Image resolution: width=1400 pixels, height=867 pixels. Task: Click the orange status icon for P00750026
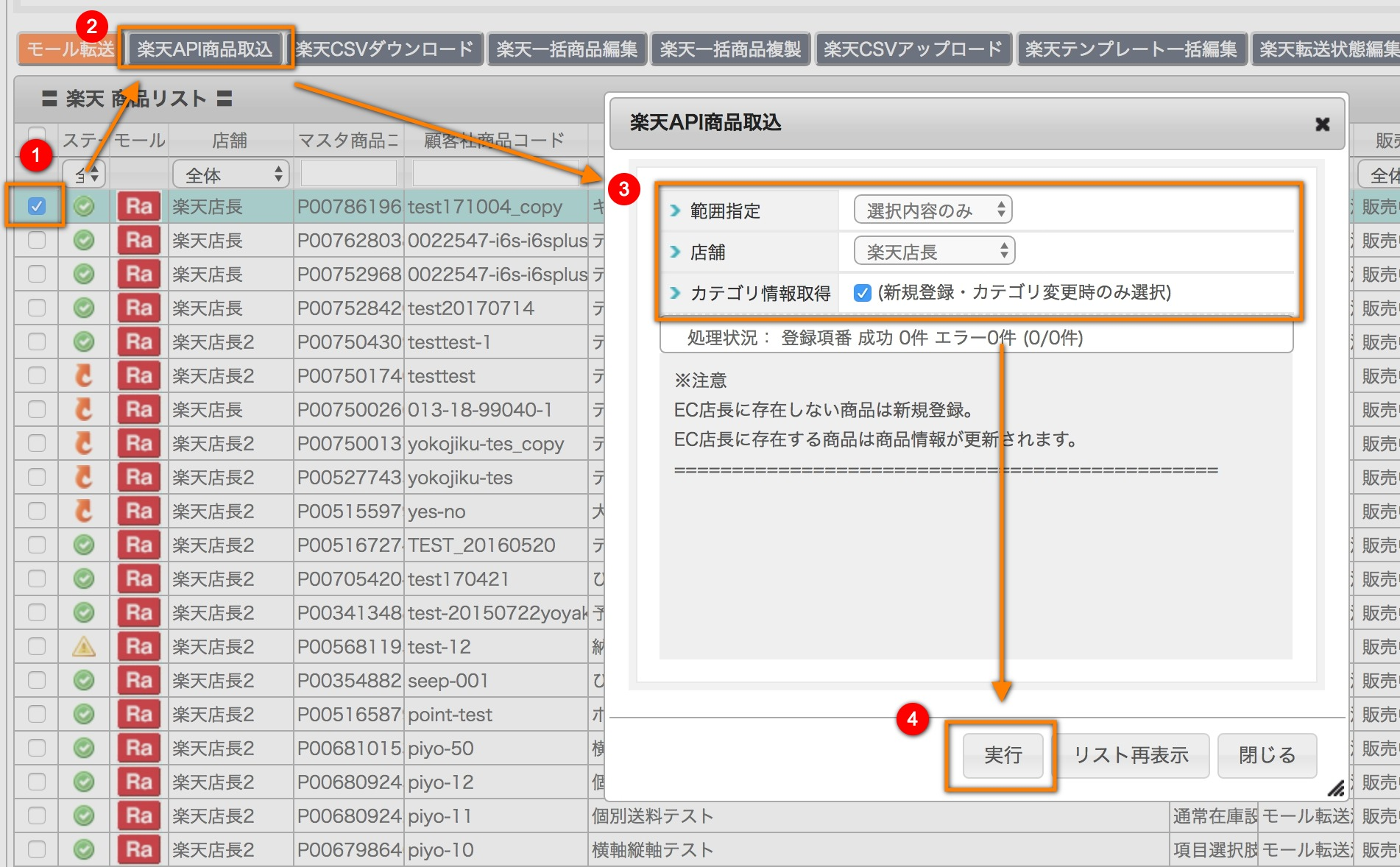tap(84, 410)
